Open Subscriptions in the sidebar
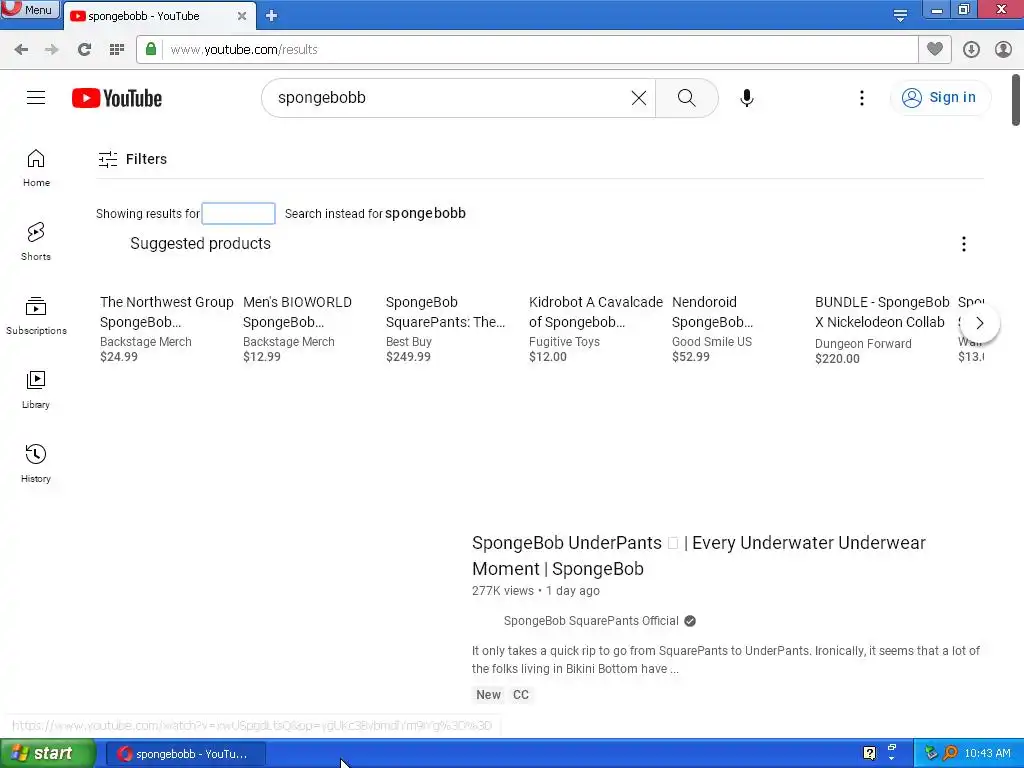This screenshot has width=1024, height=768. point(36,315)
